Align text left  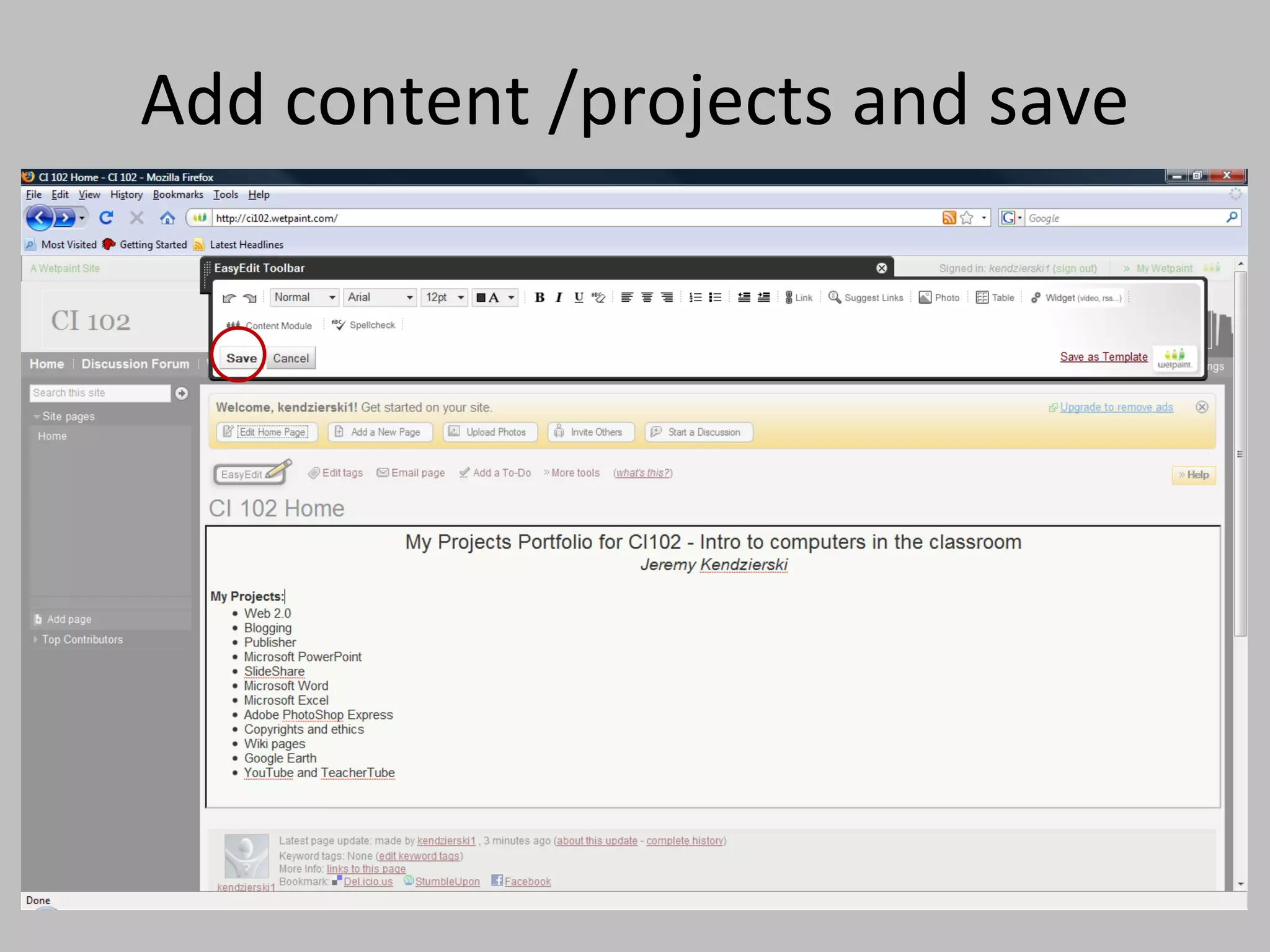627,297
